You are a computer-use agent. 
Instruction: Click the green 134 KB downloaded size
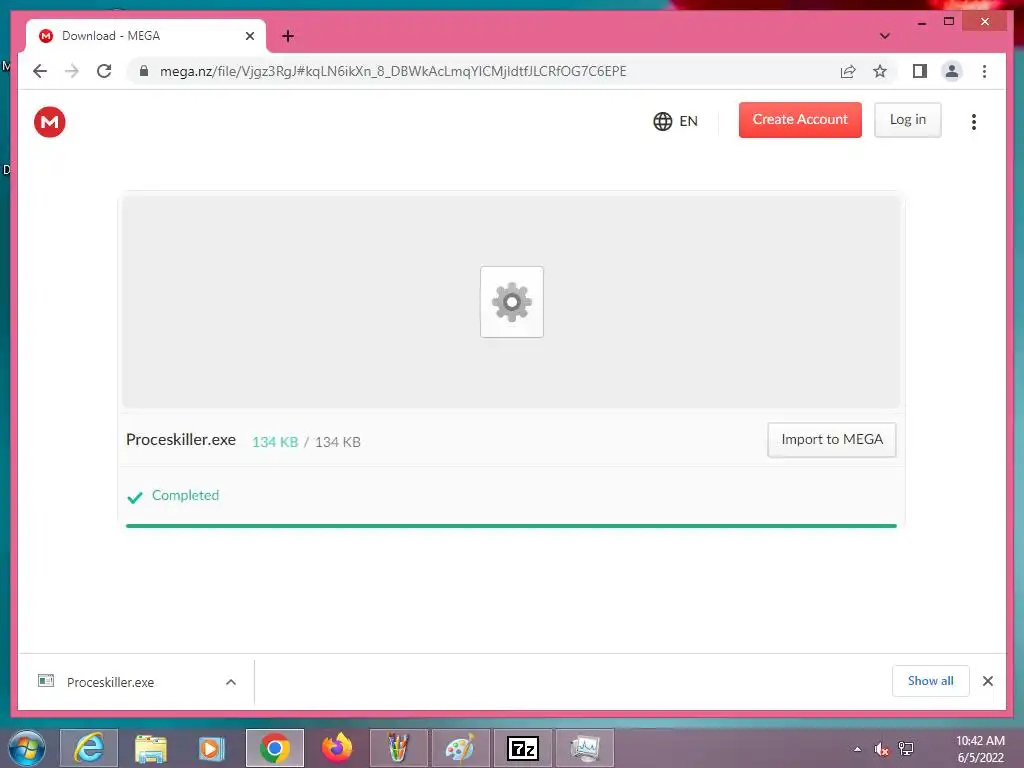275,442
